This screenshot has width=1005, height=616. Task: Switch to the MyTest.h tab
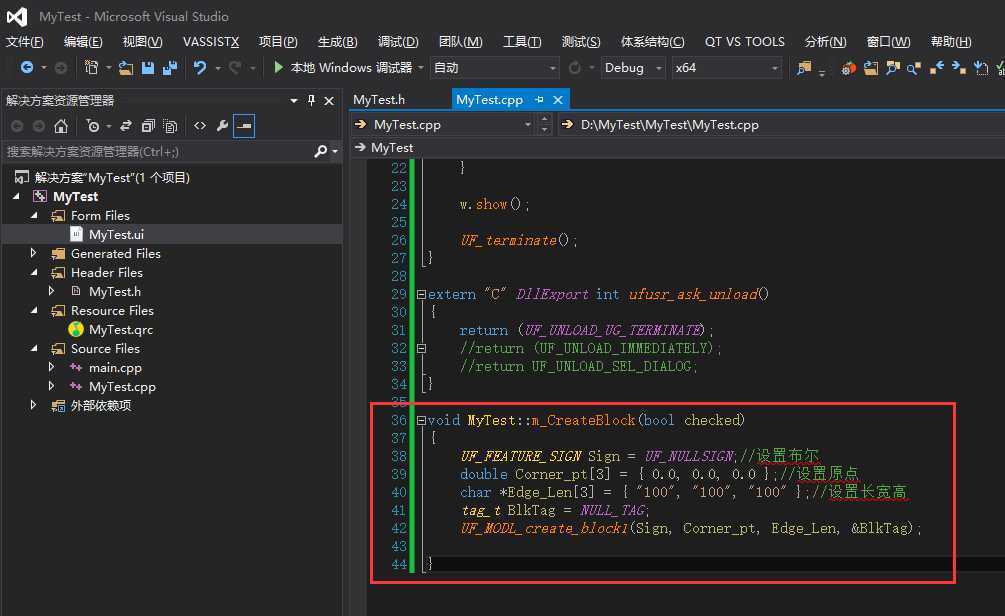click(379, 100)
